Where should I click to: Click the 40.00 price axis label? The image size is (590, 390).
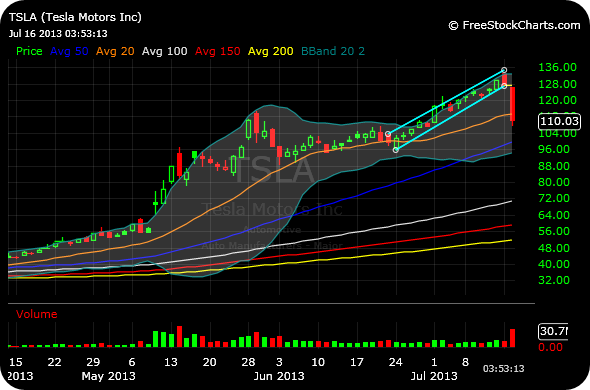tap(554, 264)
